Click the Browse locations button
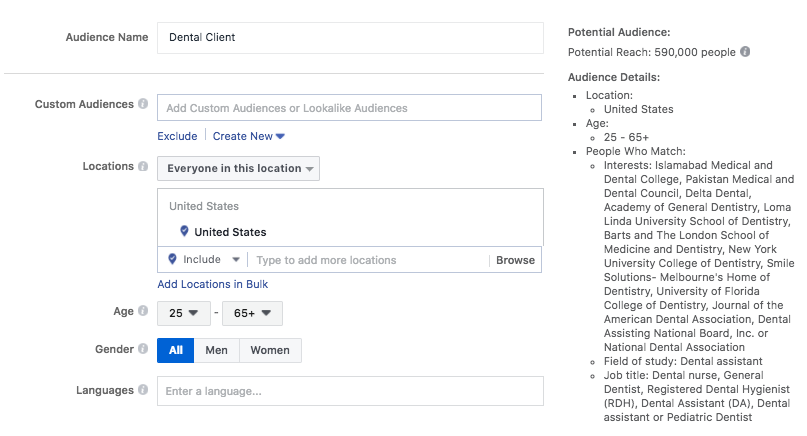This screenshot has height=436, width=807. click(515, 260)
